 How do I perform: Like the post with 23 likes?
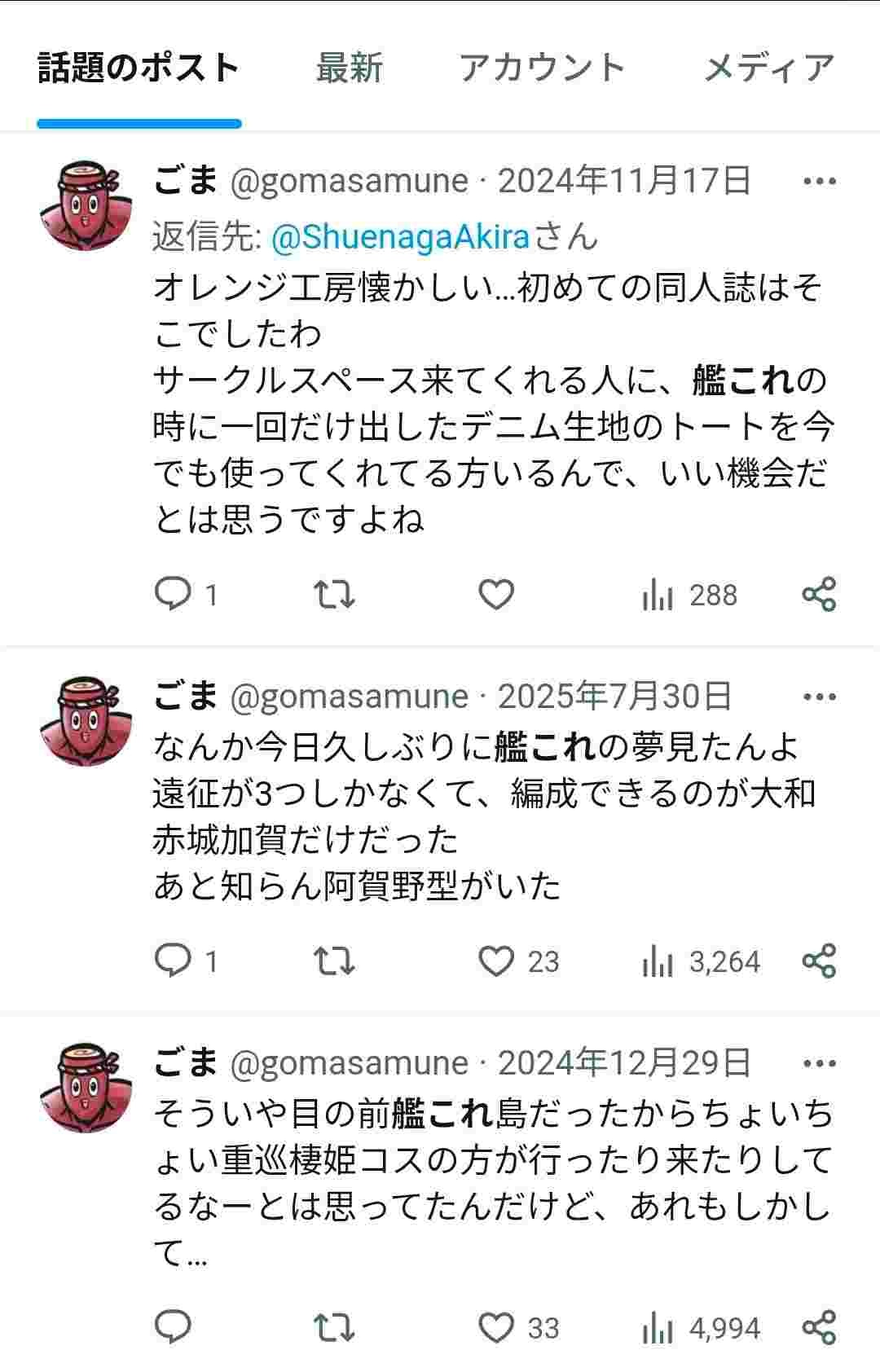[495, 961]
